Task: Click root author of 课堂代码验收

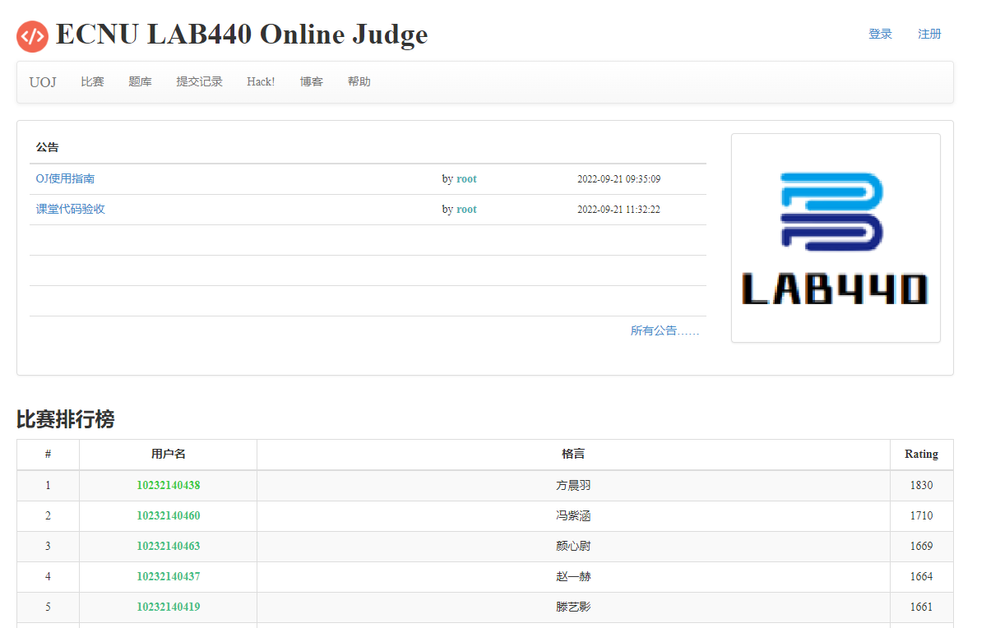Action: point(466,209)
